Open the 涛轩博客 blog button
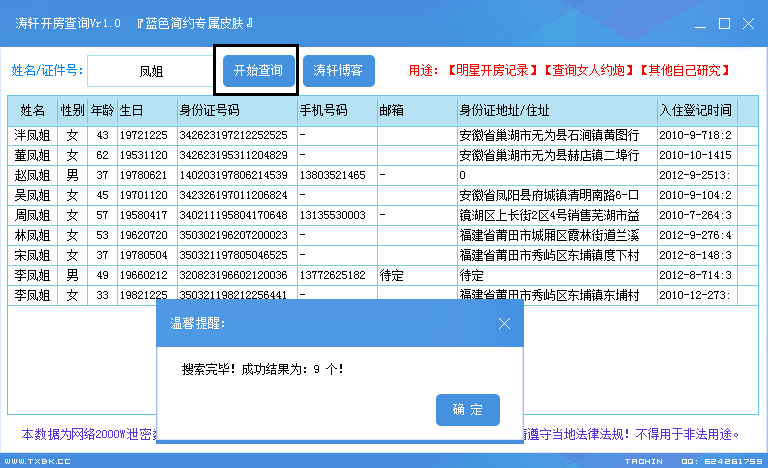 point(338,71)
